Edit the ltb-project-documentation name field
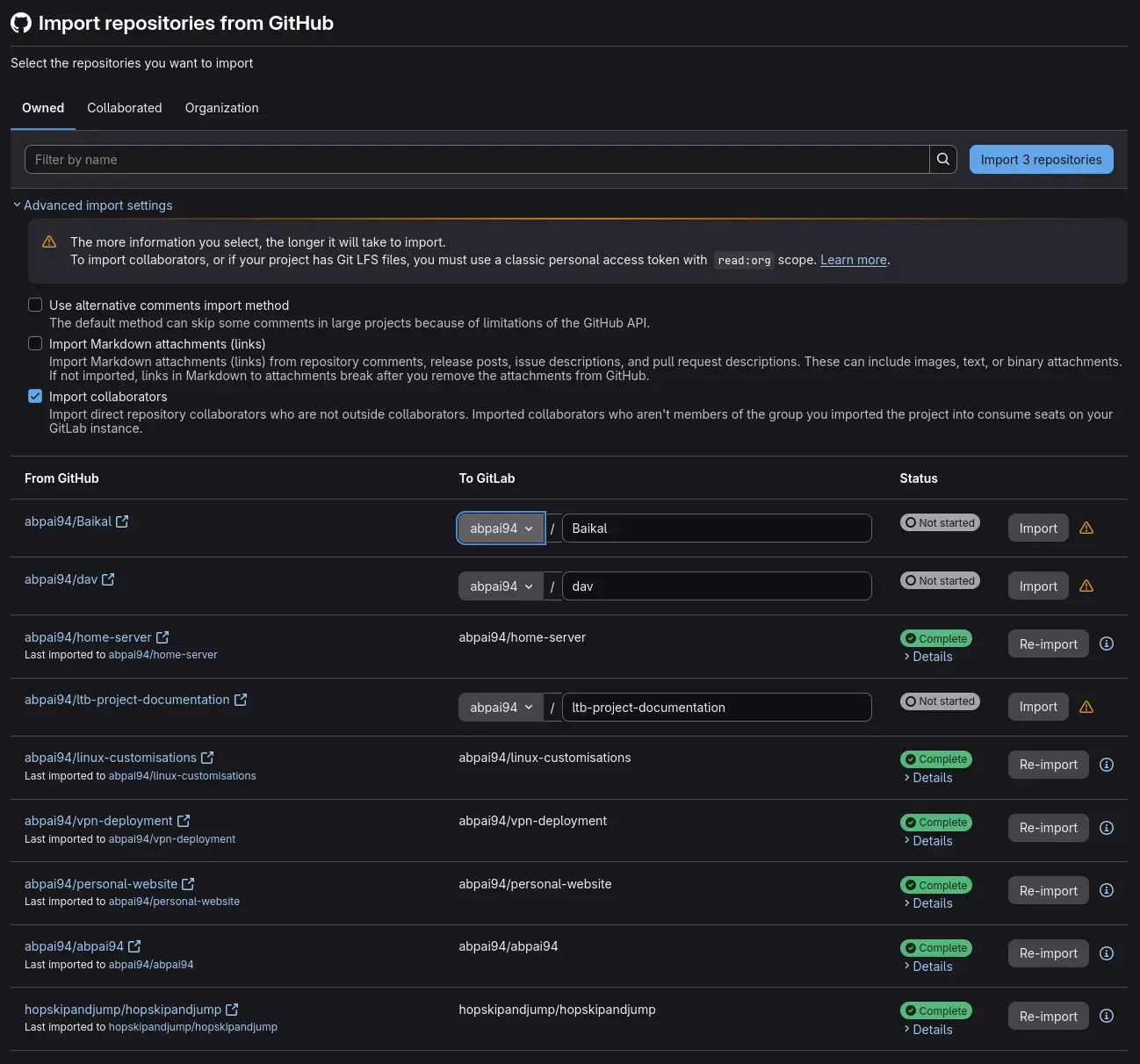 pos(717,707)
